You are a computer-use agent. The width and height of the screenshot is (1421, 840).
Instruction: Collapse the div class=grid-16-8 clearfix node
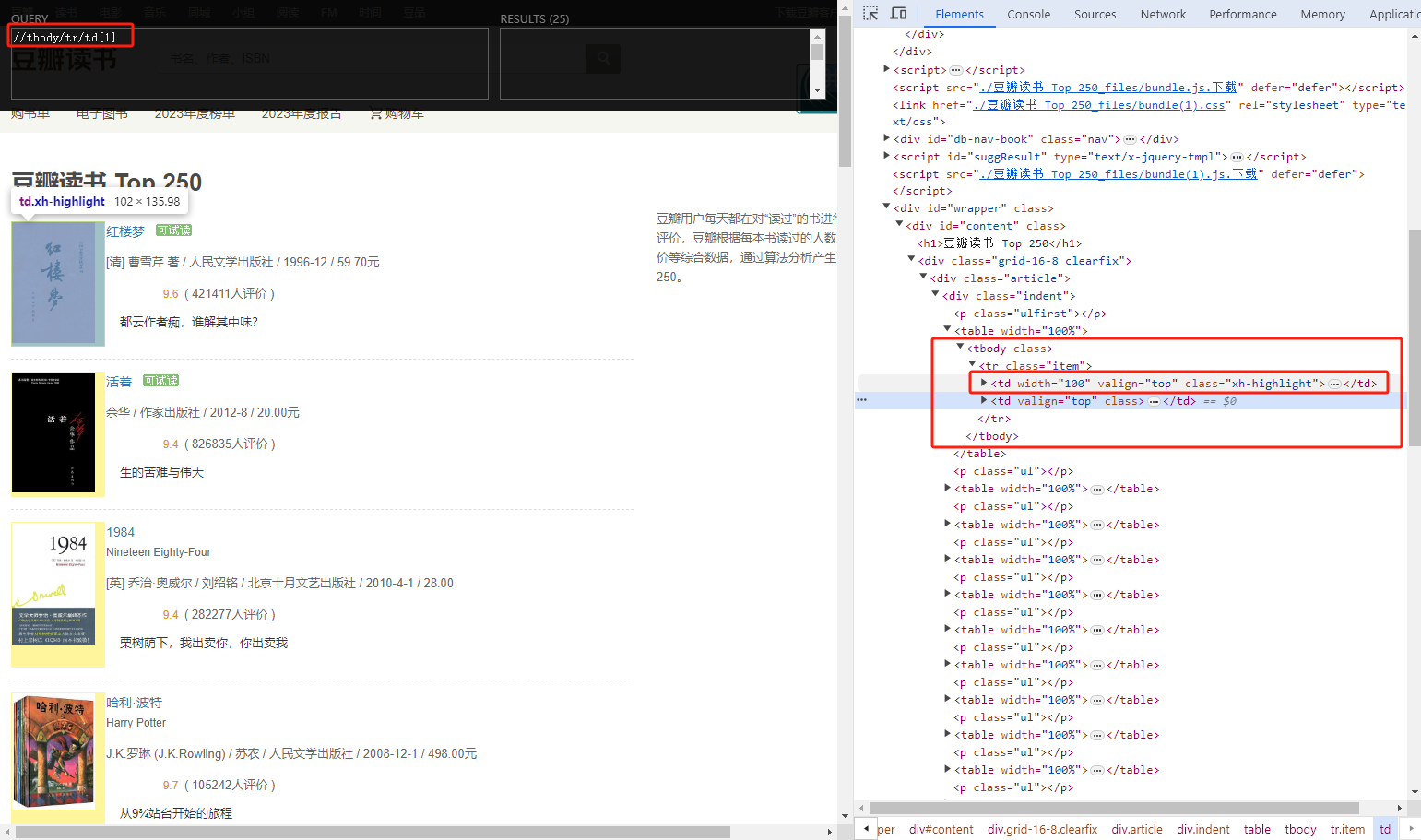pos(911,259)
